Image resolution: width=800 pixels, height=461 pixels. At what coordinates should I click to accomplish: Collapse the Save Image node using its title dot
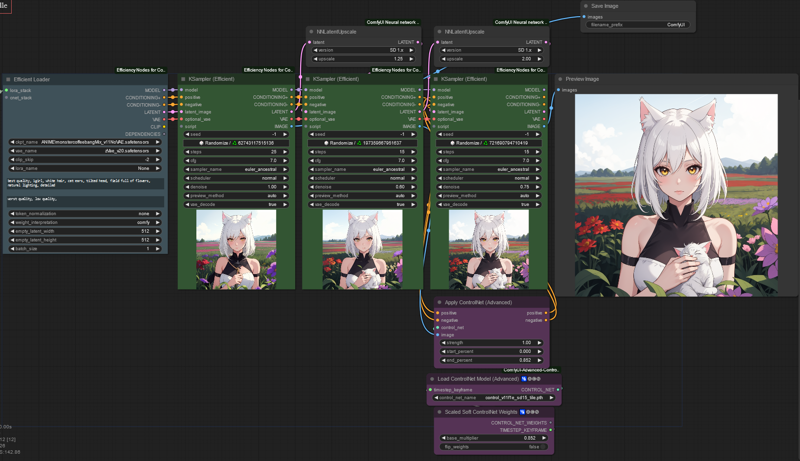(585, 6)
